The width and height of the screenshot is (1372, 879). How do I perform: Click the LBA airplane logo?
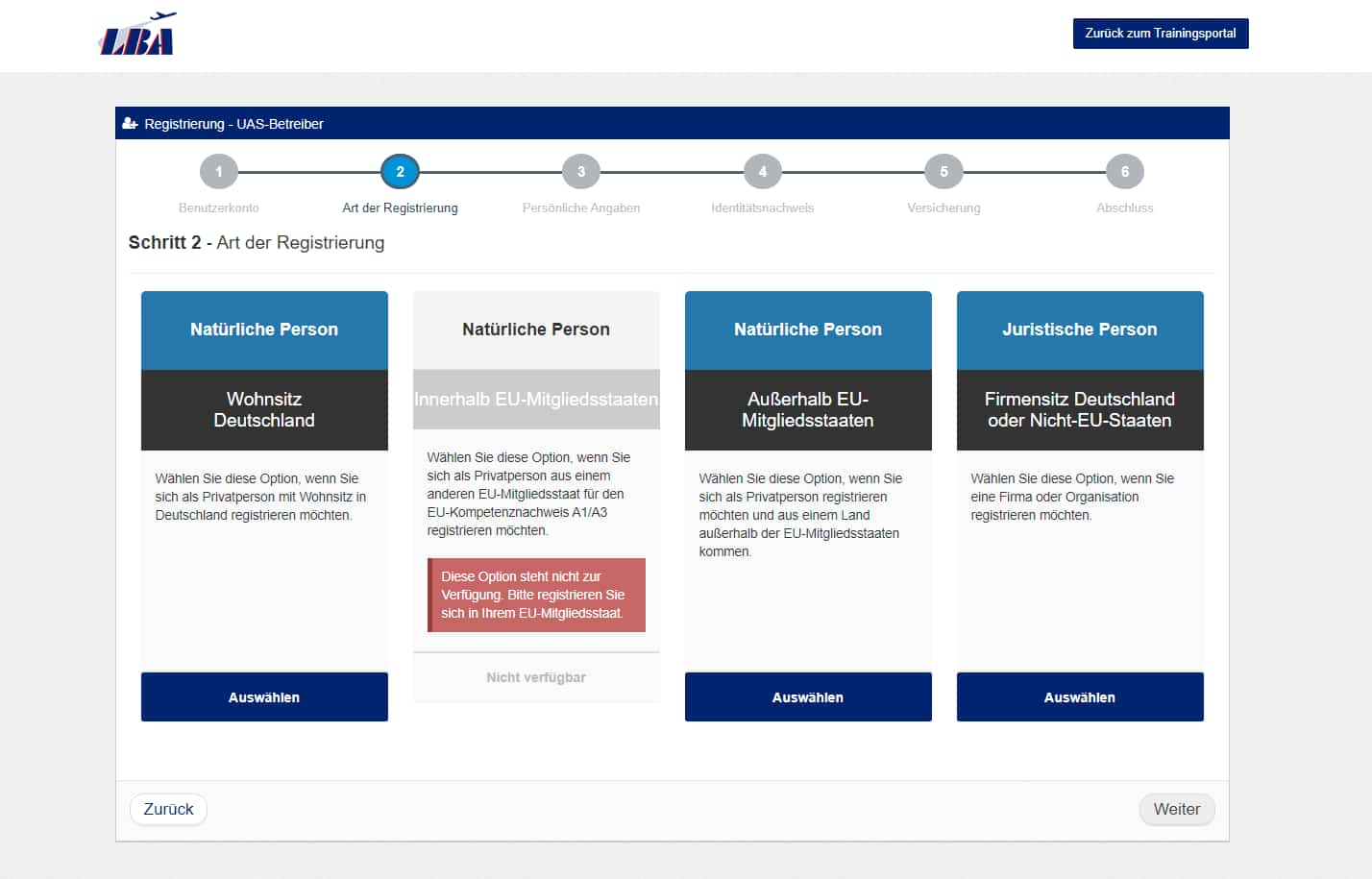coord(137,34)
